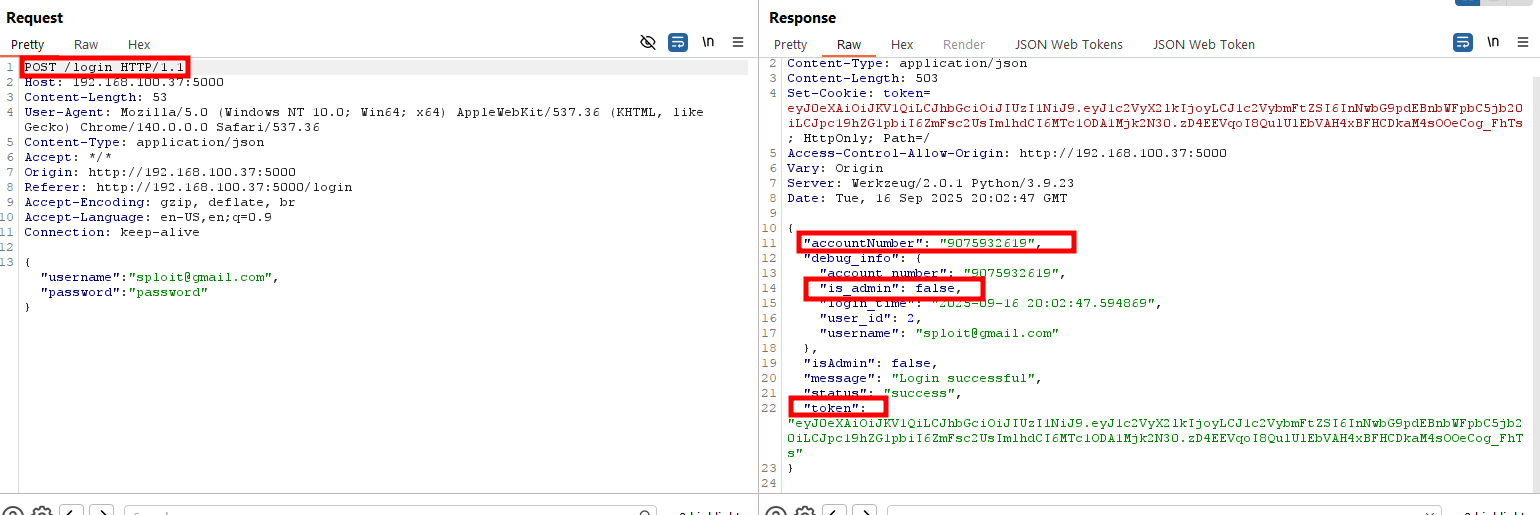
Task: Open search settings gear below Response panel
Action: pos(804,512)
